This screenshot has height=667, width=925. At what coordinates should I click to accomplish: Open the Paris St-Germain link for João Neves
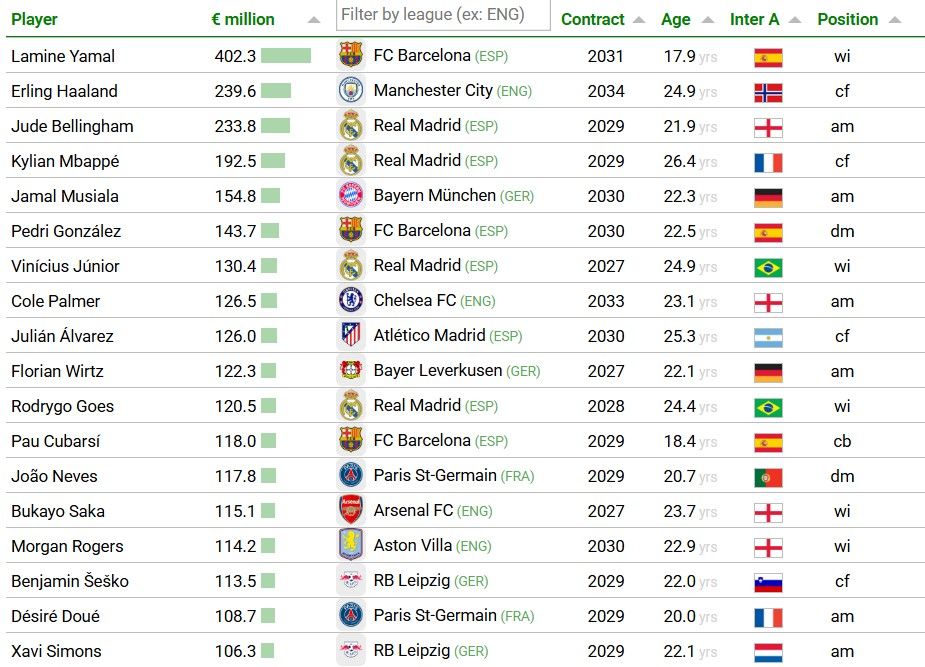pos(435,475)
